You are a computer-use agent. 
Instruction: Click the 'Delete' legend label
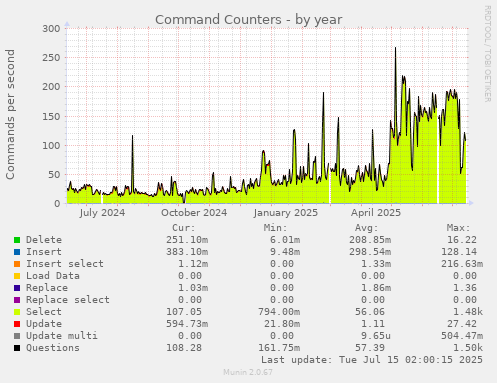44,240
